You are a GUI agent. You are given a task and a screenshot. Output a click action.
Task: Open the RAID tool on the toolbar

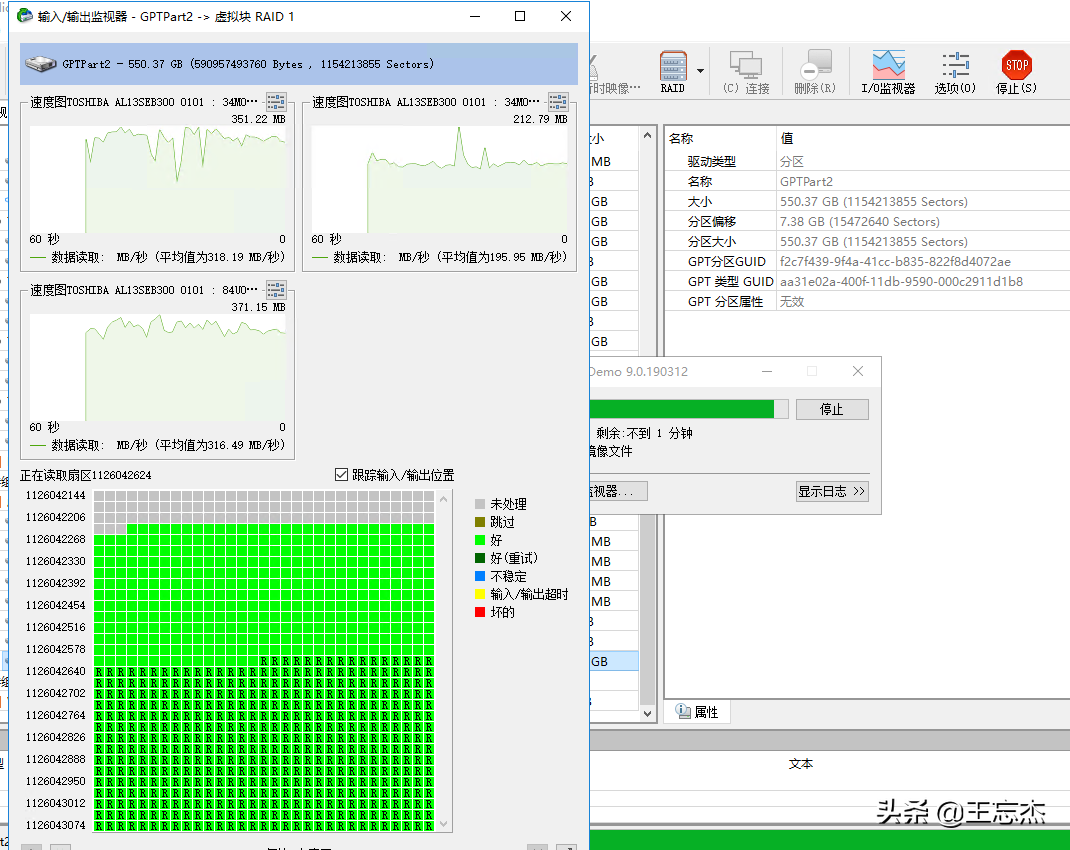(673, 65)
